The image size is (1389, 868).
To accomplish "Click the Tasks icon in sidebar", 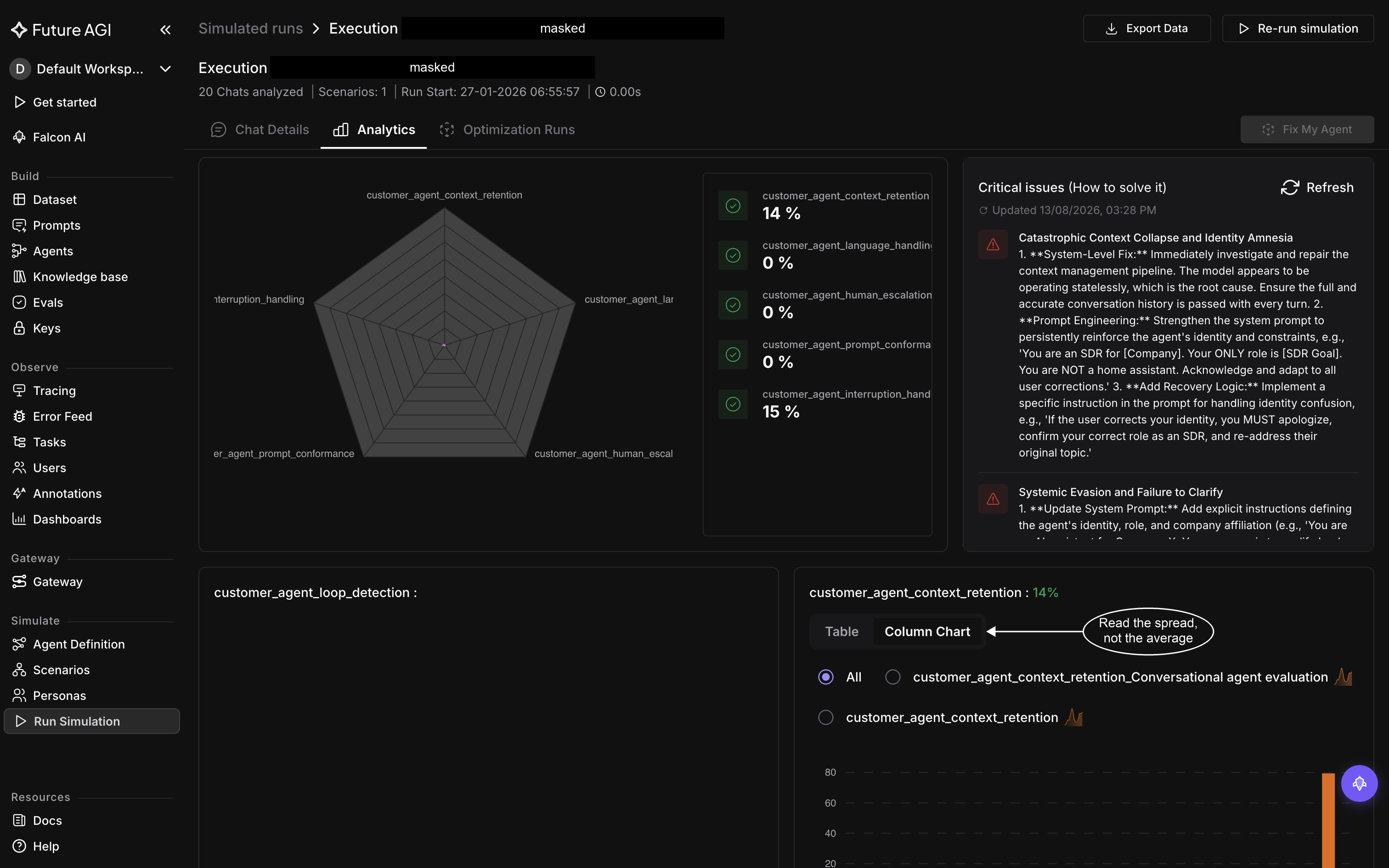I will coord(19,442).
